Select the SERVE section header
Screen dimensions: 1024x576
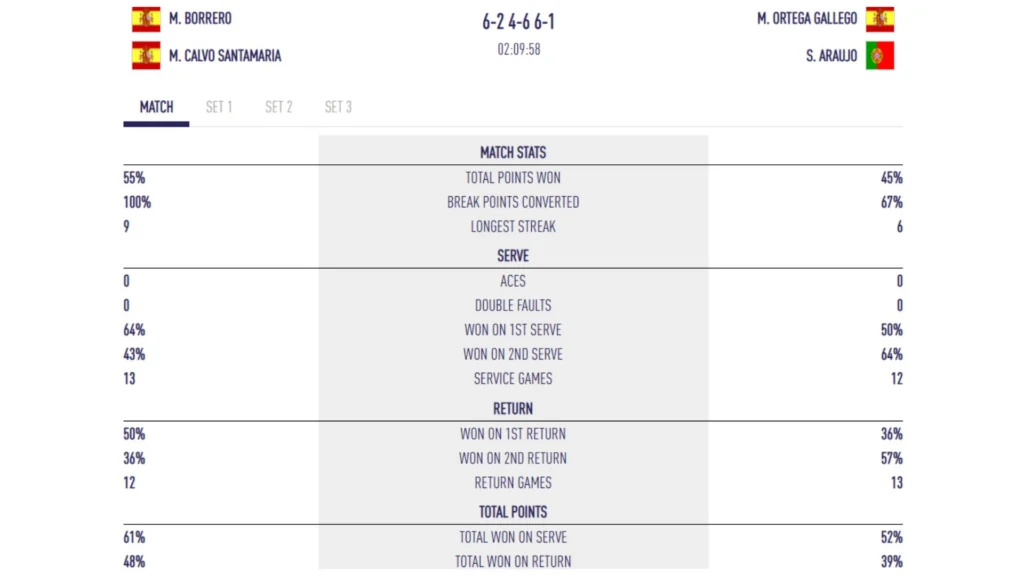tap(513, 256)
